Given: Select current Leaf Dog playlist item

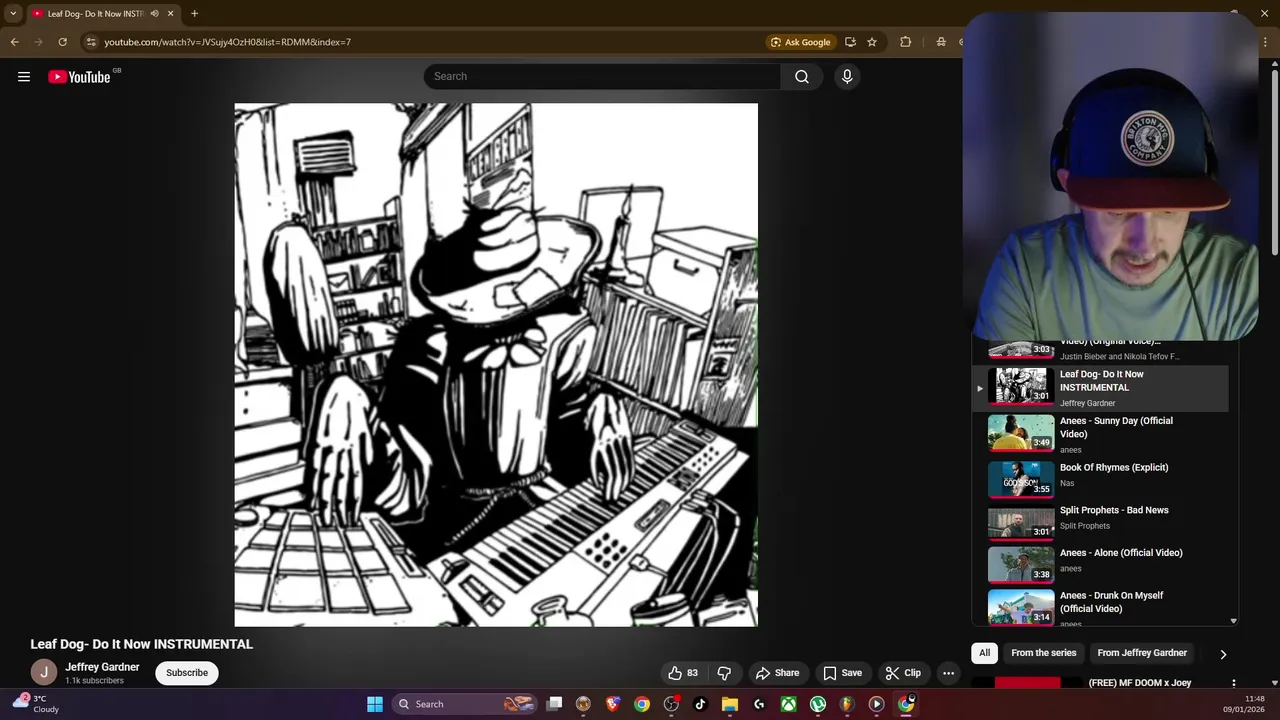Looking at the screenshot, I should pos(1100,388).
